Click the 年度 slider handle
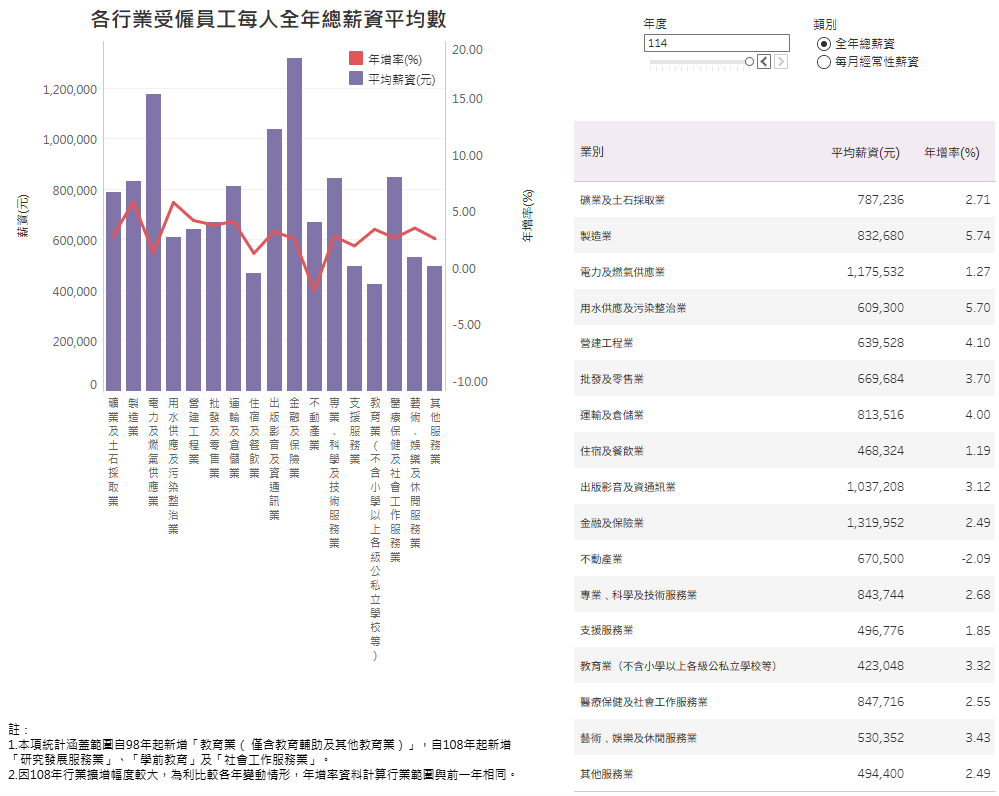 749,62
